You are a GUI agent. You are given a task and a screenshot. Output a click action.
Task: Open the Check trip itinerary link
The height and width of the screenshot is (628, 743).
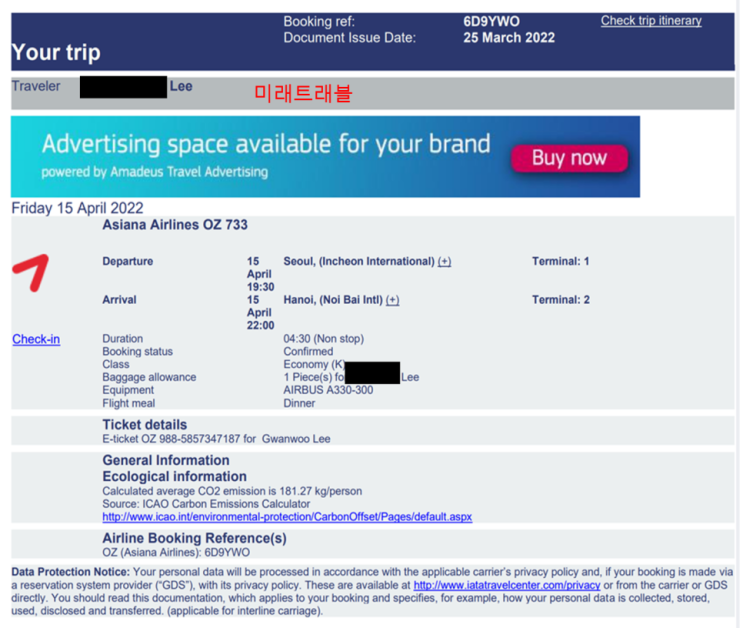(651, 21)
